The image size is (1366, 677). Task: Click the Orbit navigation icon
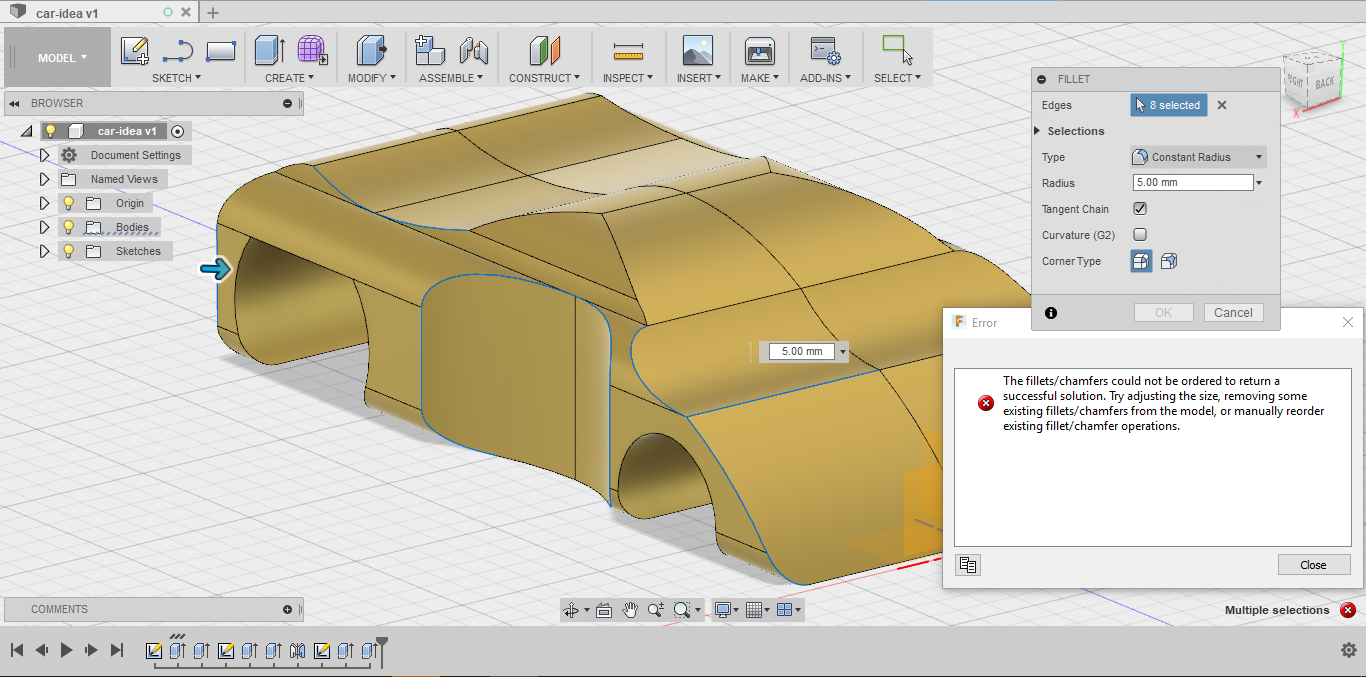572,609
